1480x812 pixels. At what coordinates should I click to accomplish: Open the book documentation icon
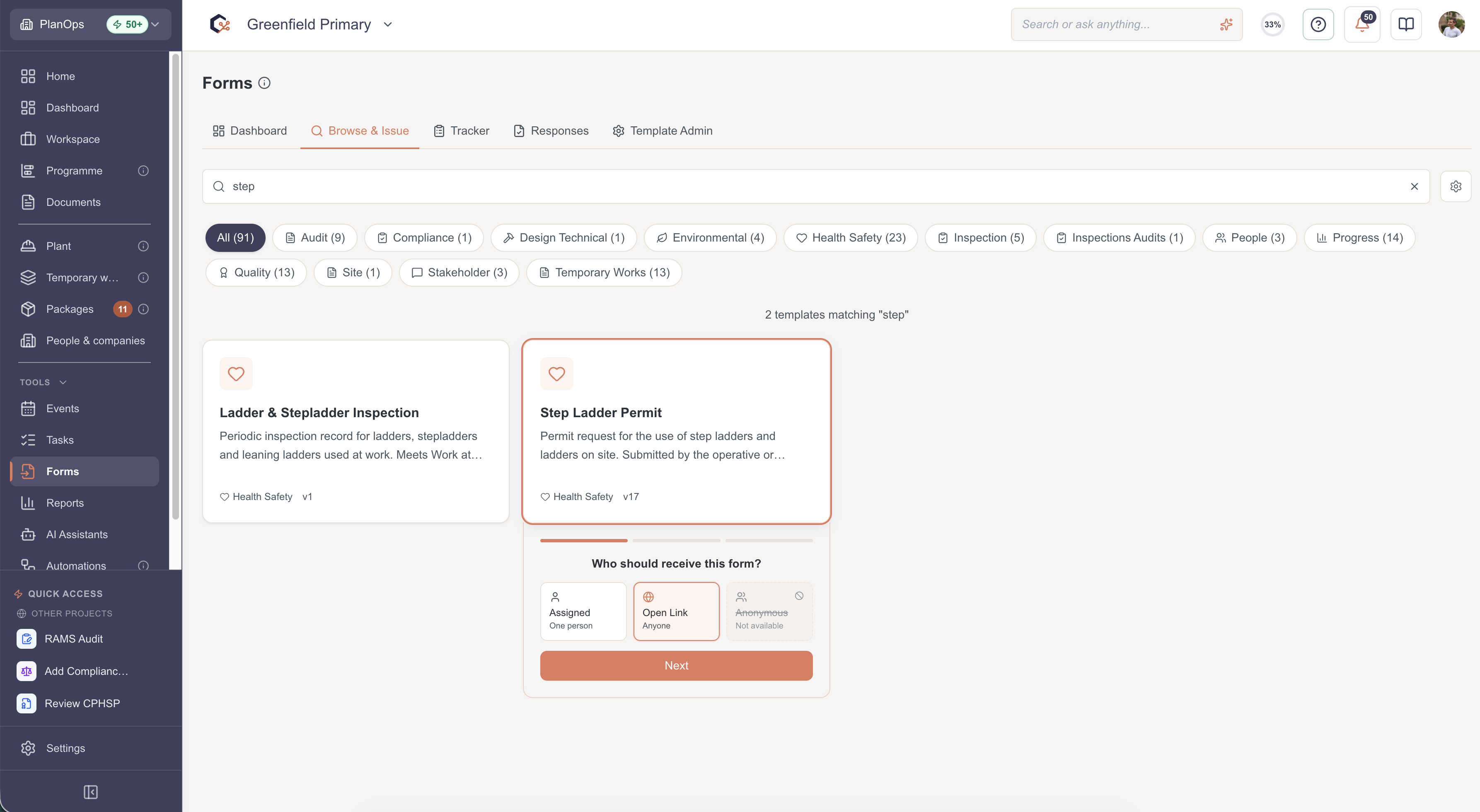click(1406, 24)
